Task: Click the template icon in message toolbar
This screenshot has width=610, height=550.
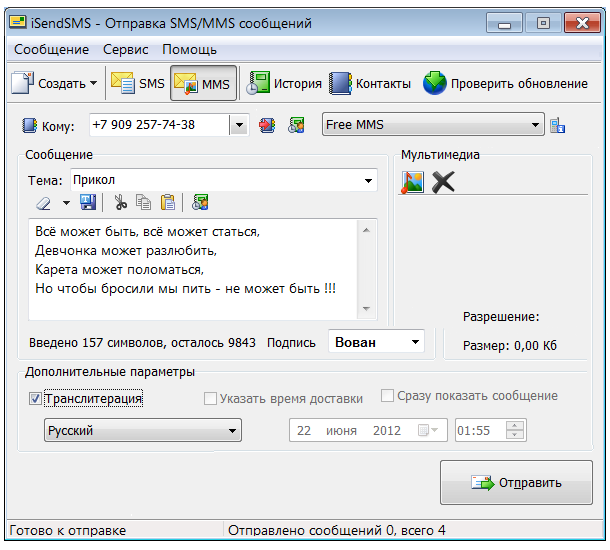Action: (x=200, y=203)
